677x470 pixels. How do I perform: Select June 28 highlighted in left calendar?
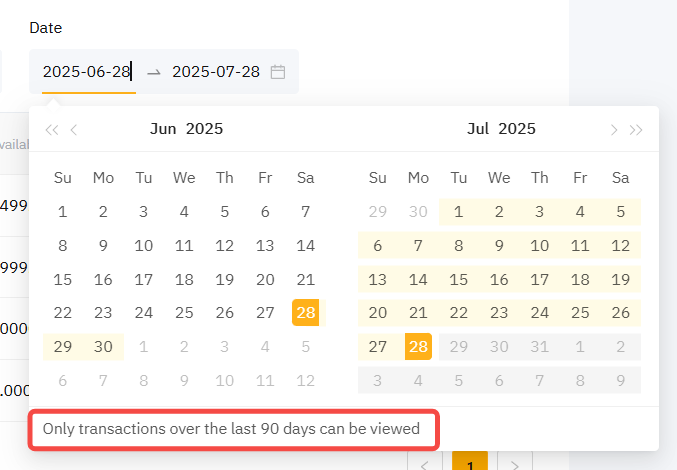pos(306,313)
